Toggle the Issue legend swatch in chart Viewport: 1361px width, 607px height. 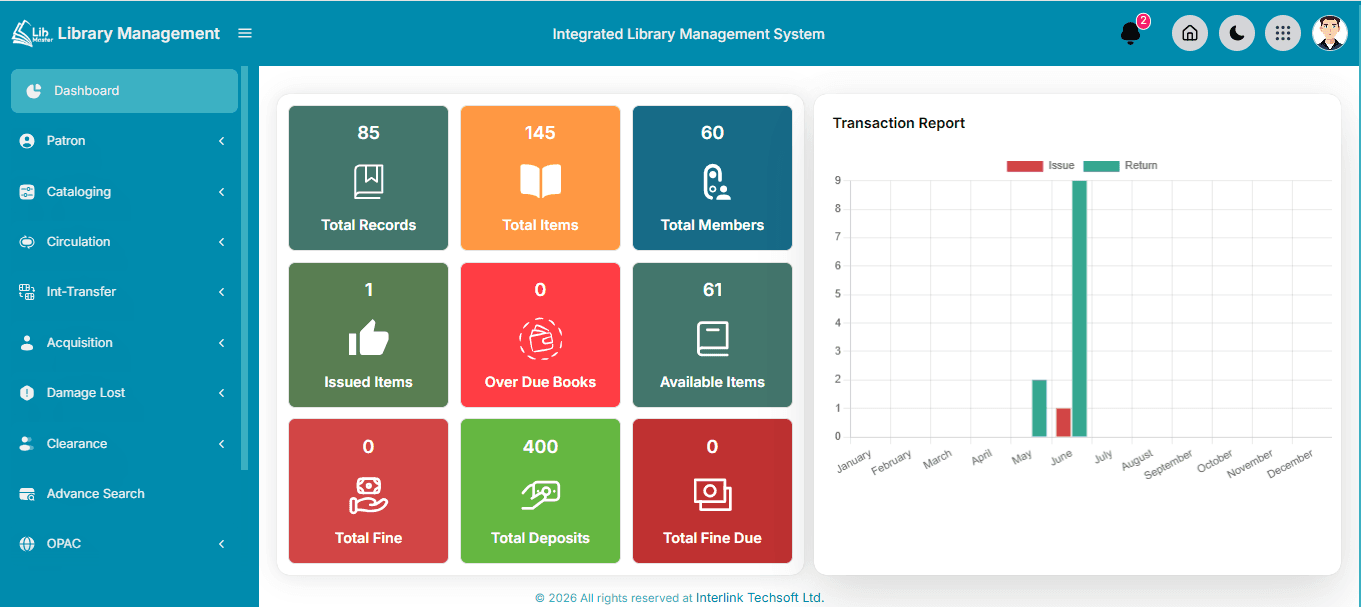(1024, 166)
